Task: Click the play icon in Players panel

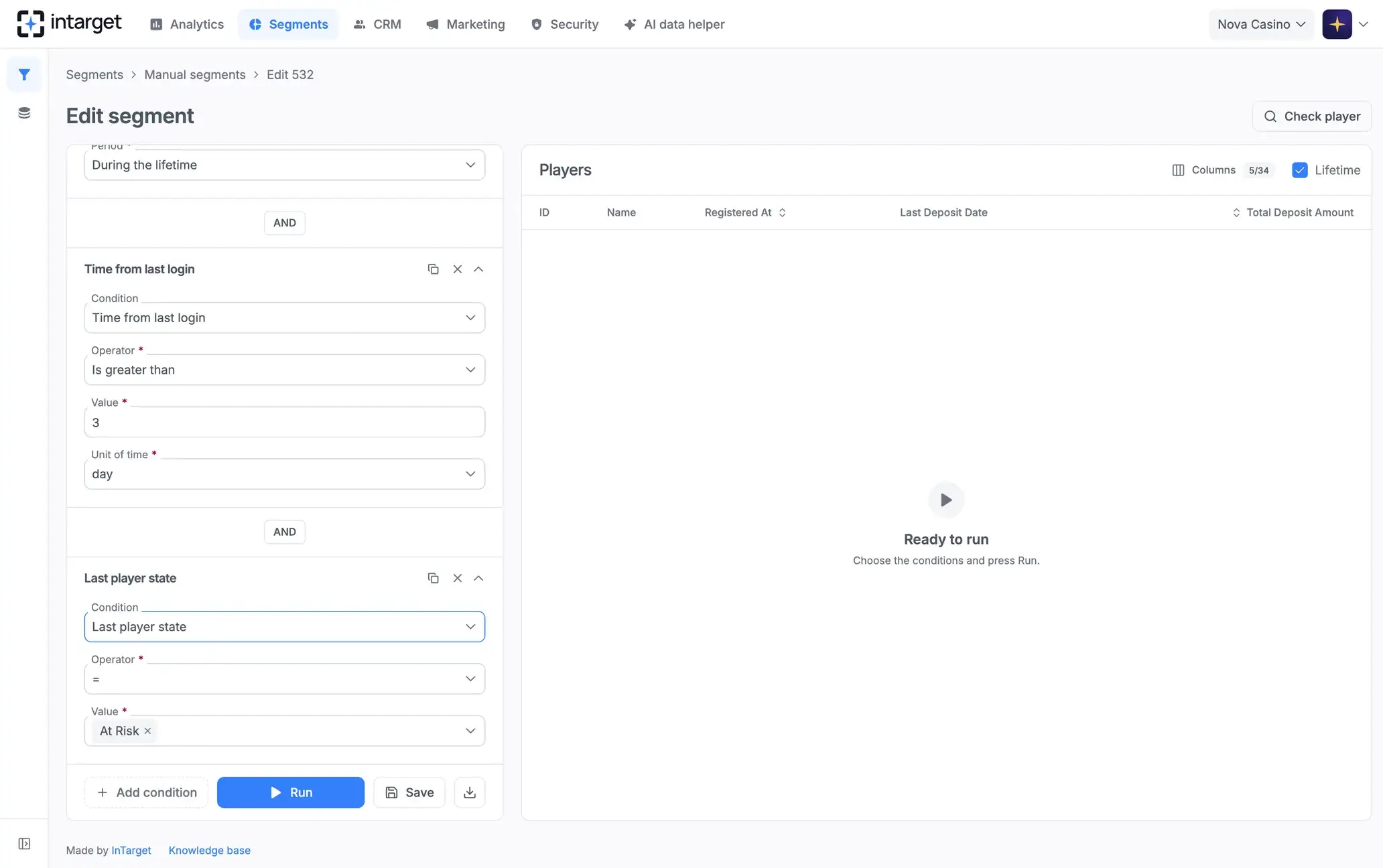Action: tap(946, 500)
